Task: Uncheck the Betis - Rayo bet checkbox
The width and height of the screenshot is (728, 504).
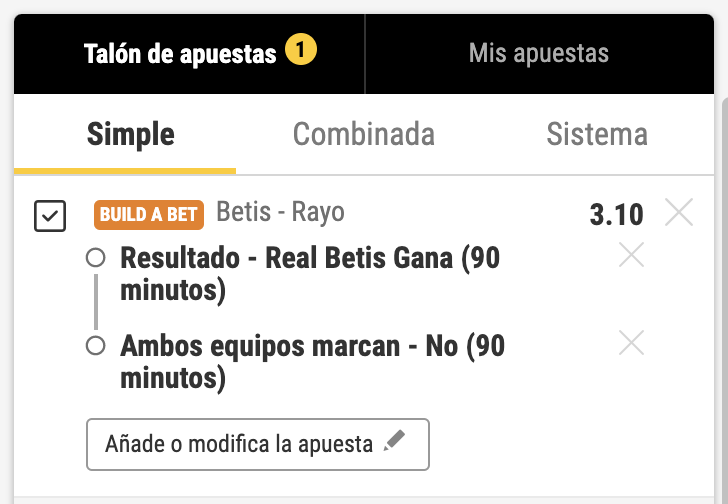Action: 50,216
